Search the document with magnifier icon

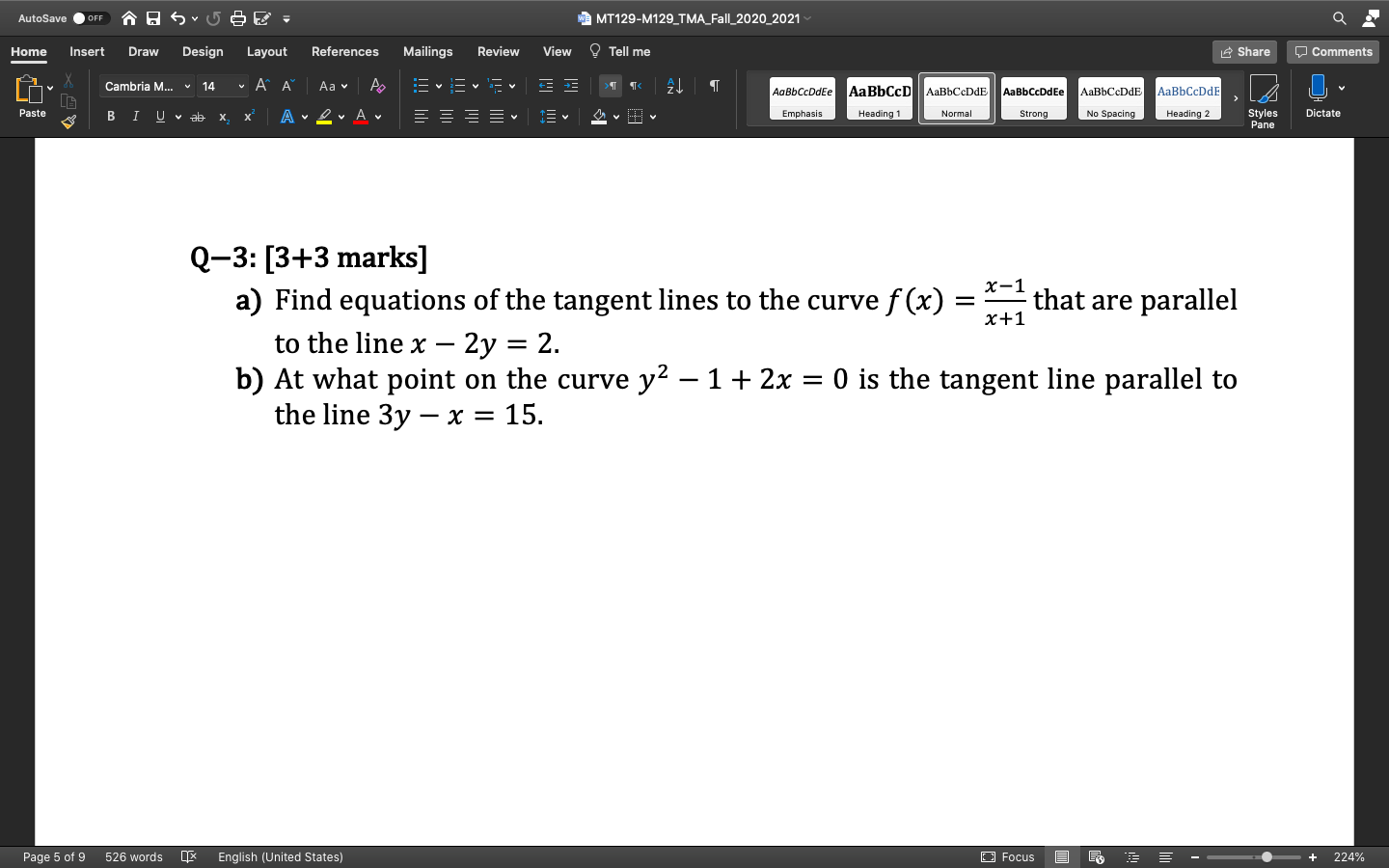coord(1340,18)
